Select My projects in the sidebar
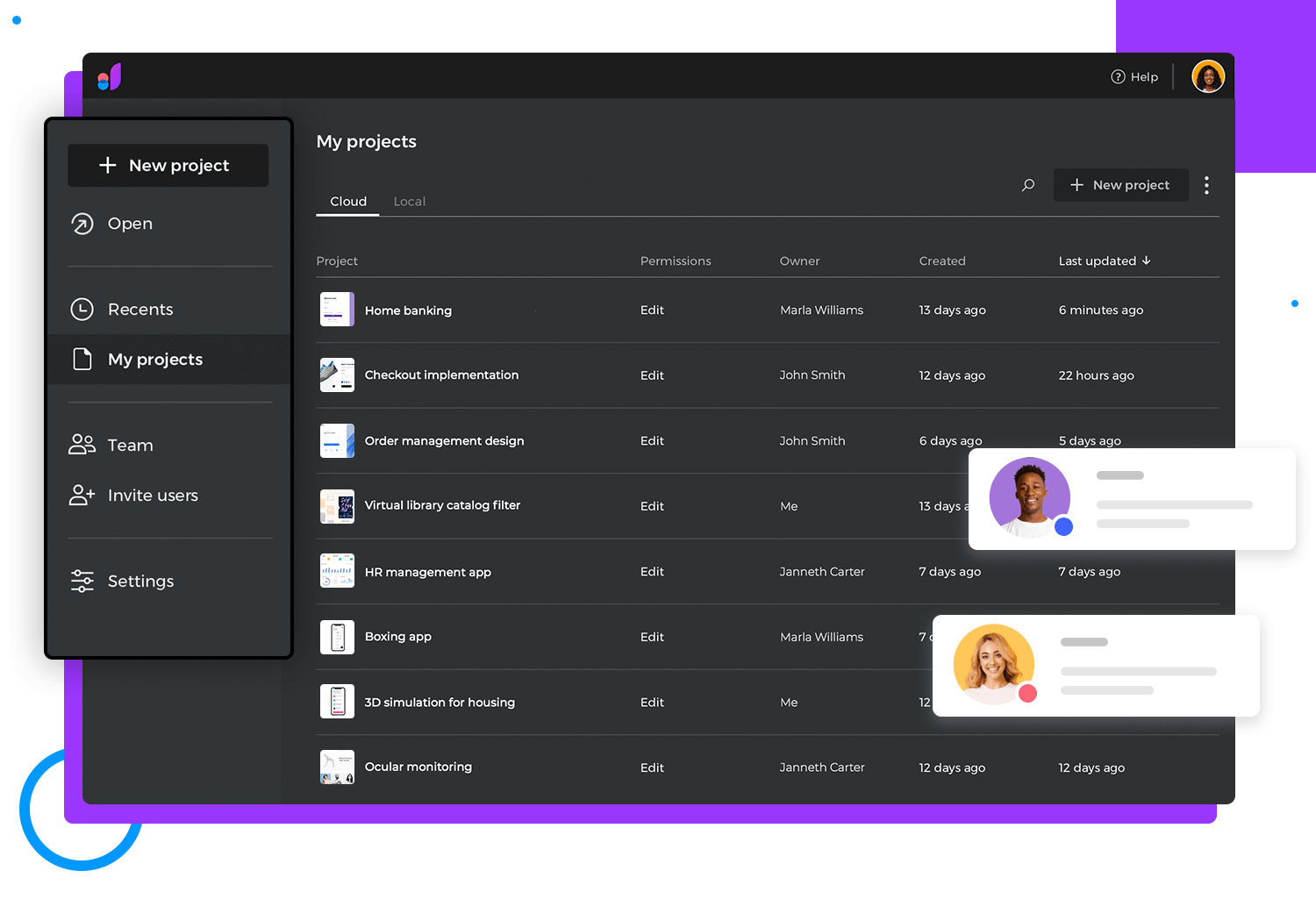Viewport: 1316px width, 921px height. coord(168,360)
